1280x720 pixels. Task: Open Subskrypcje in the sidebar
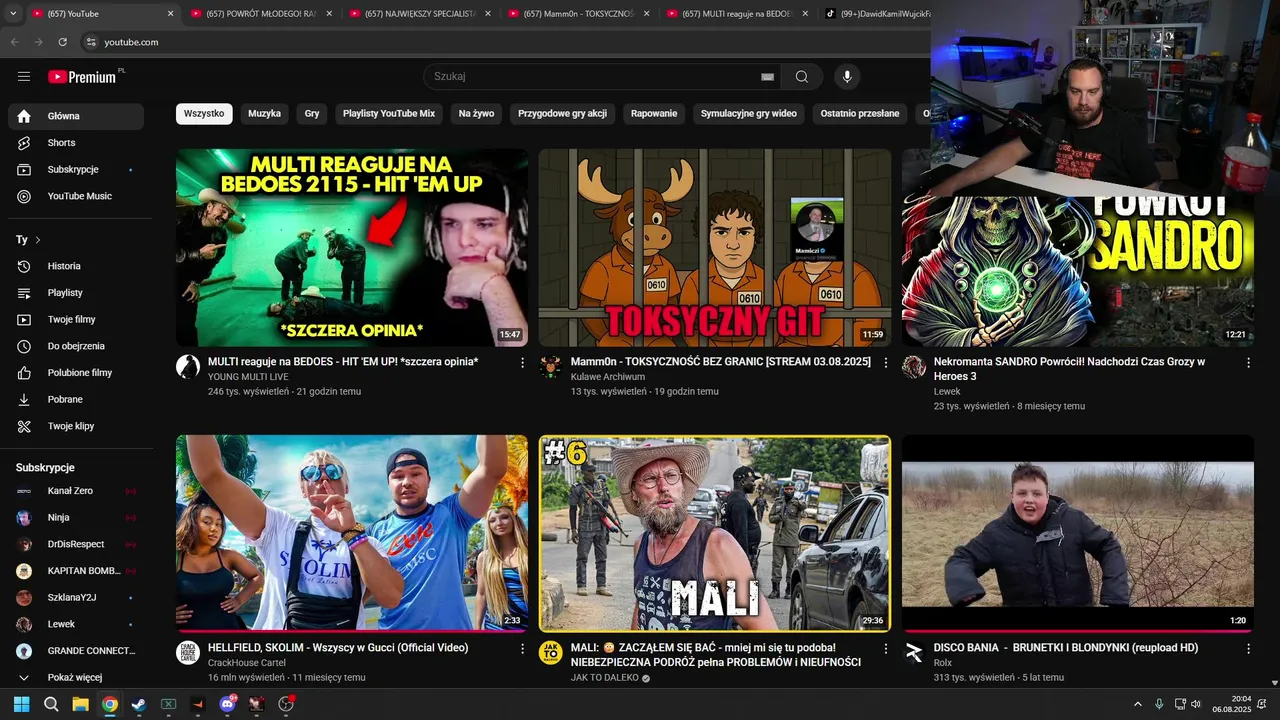click(76, 170)
